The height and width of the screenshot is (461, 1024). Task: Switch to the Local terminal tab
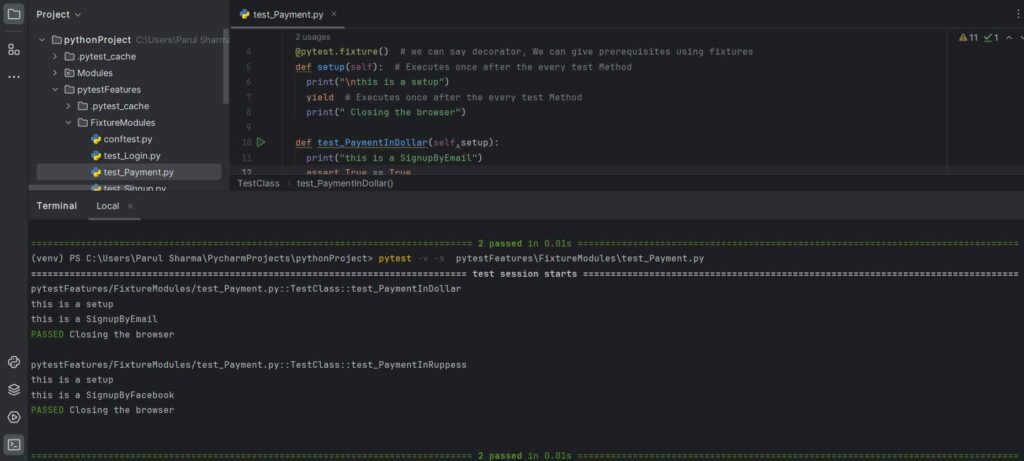[108, 206]
